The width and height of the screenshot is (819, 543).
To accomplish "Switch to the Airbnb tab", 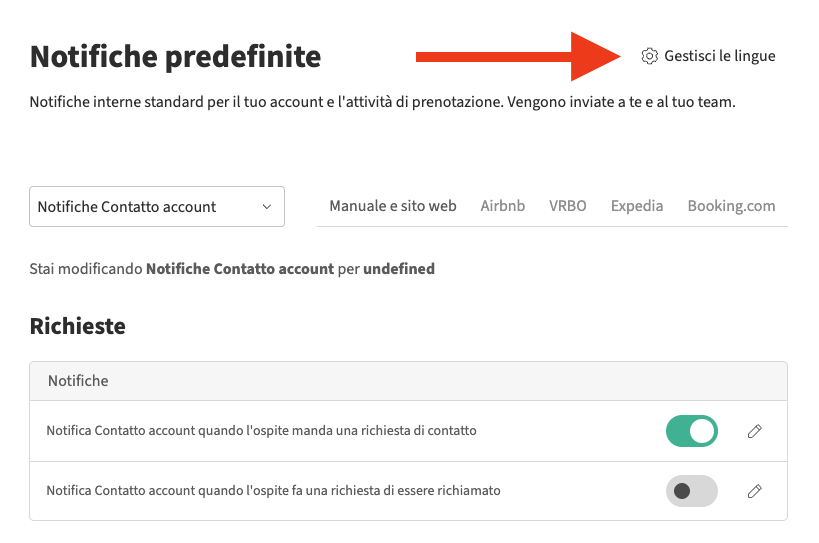I will point(502,206).
